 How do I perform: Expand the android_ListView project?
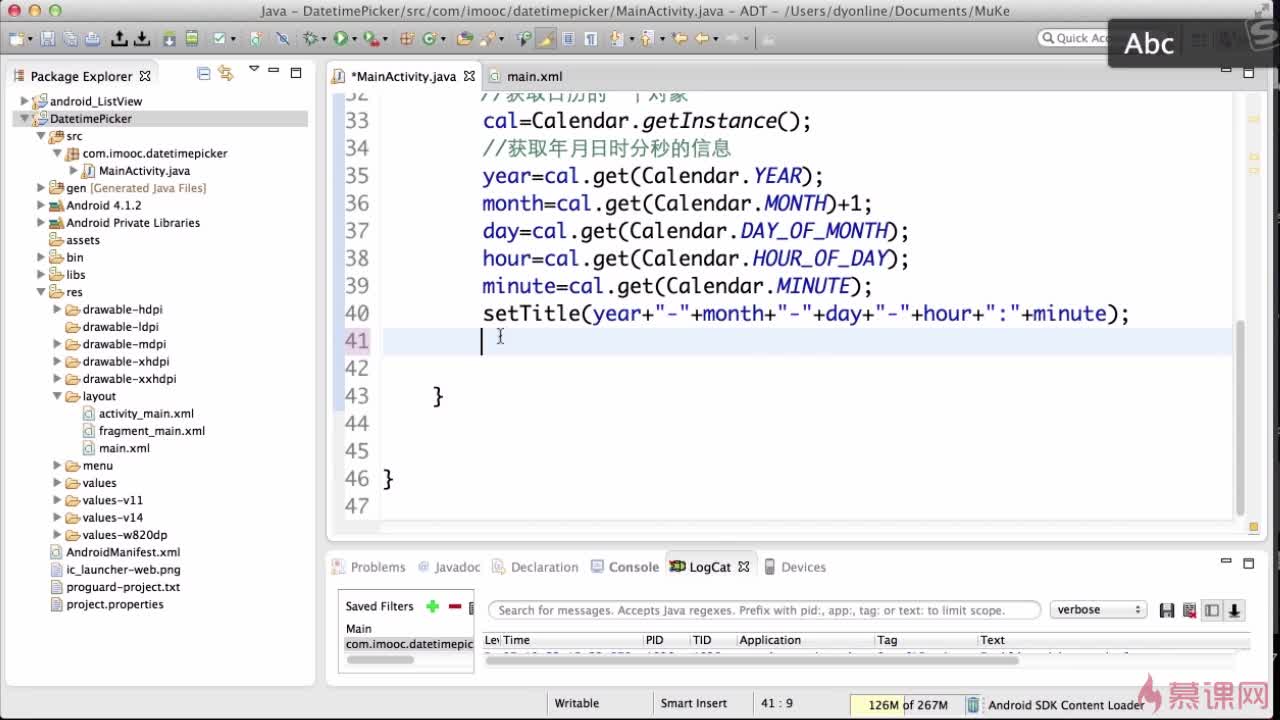pyautogui.click(x=25, y=101)
